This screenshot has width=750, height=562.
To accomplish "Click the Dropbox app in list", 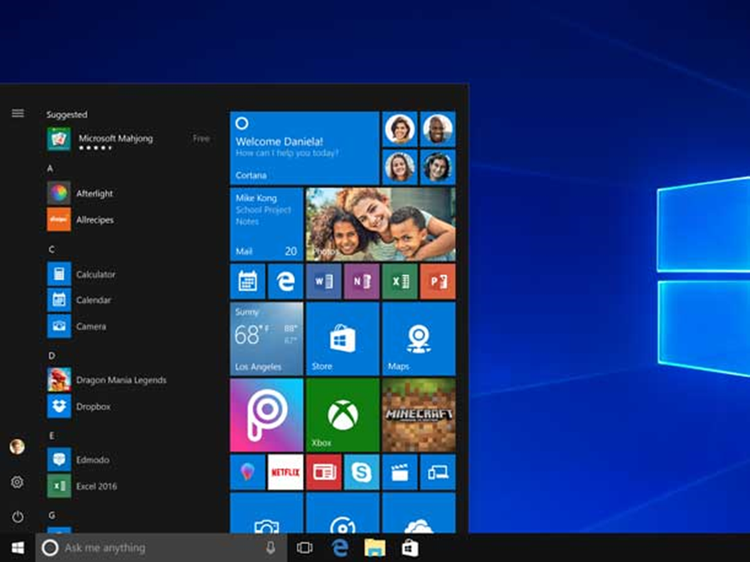I will pos(93,406).
